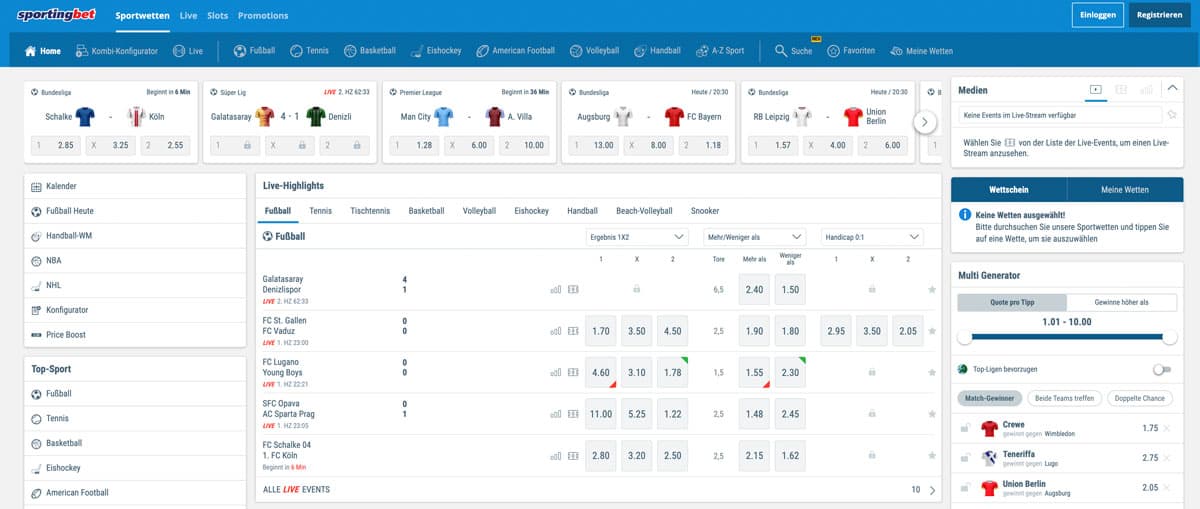
Task: Open the Fußball sport in the top navigation bar
Action: coord(254,51)
